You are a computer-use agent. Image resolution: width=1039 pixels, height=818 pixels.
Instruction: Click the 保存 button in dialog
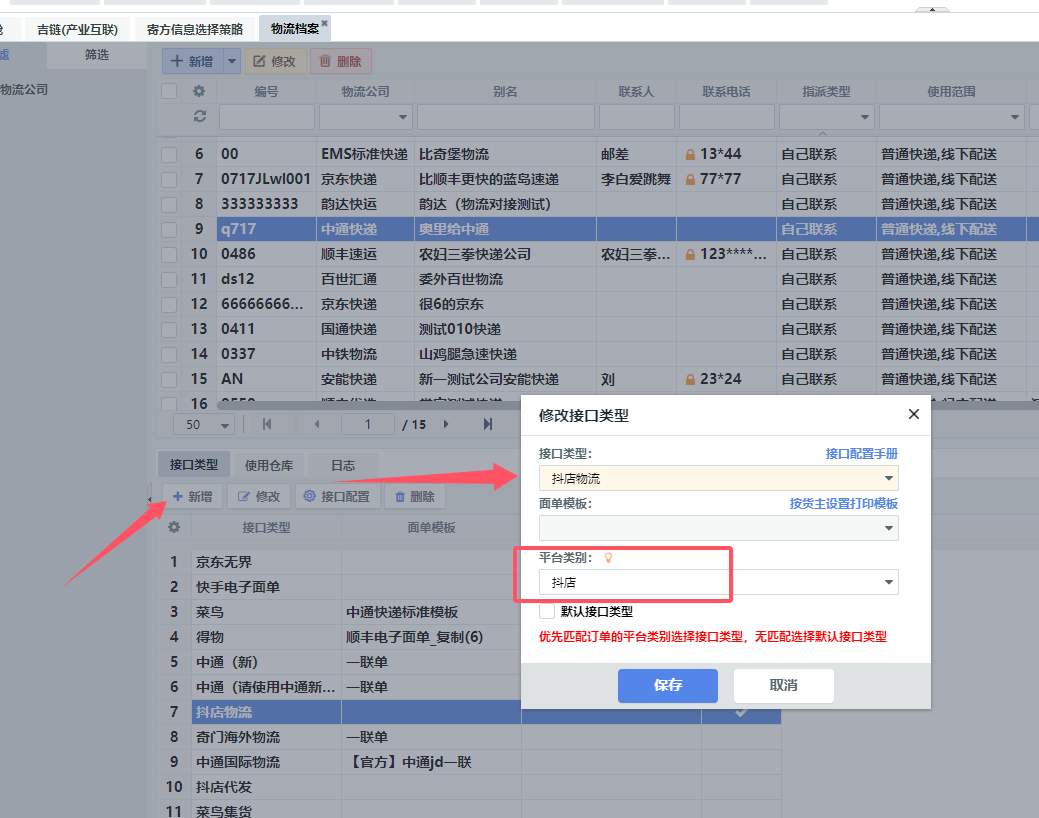coord(667,686)
